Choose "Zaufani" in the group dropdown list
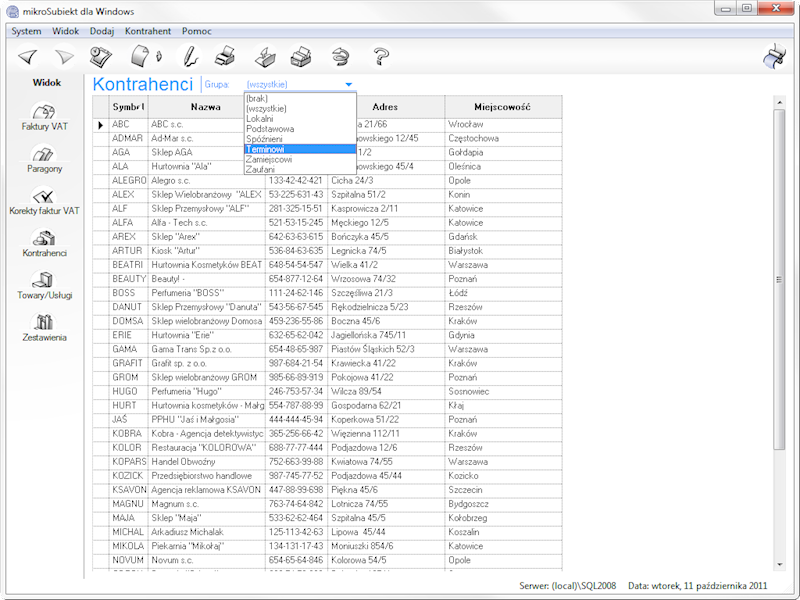Screen dimensions: 800x600 (260, 169)
